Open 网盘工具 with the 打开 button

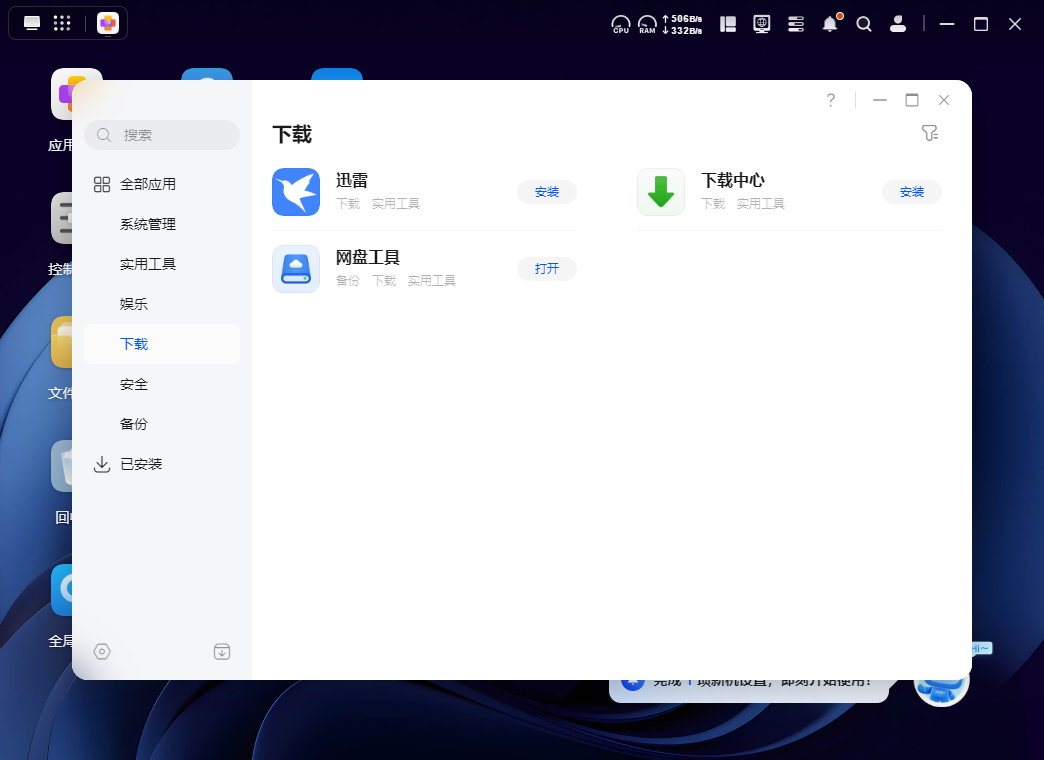click(x=547, y=269)
